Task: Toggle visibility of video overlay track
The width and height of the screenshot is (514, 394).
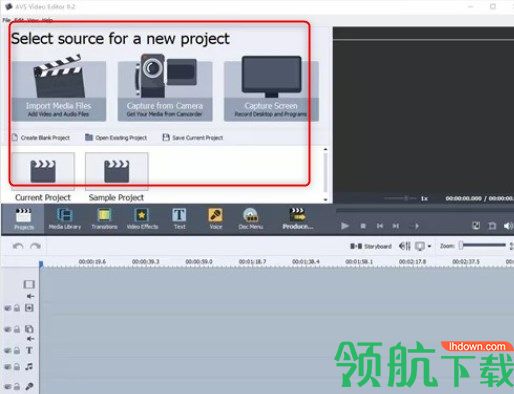Action: [x=8, y=329]
